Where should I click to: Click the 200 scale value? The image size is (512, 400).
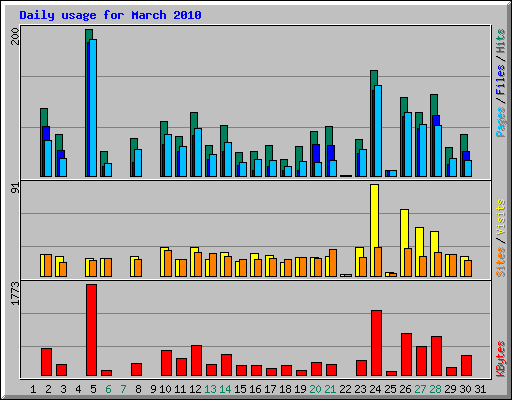point(15,36)
